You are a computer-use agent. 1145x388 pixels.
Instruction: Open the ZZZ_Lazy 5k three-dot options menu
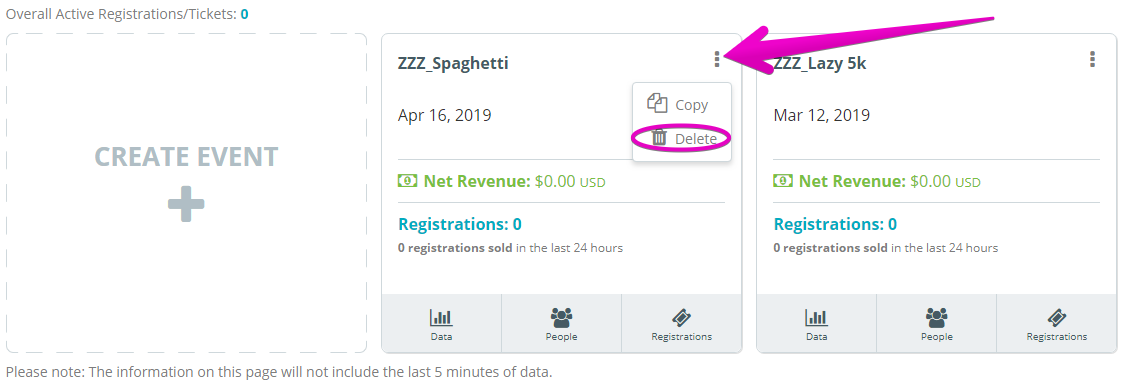pos(1092,59)
